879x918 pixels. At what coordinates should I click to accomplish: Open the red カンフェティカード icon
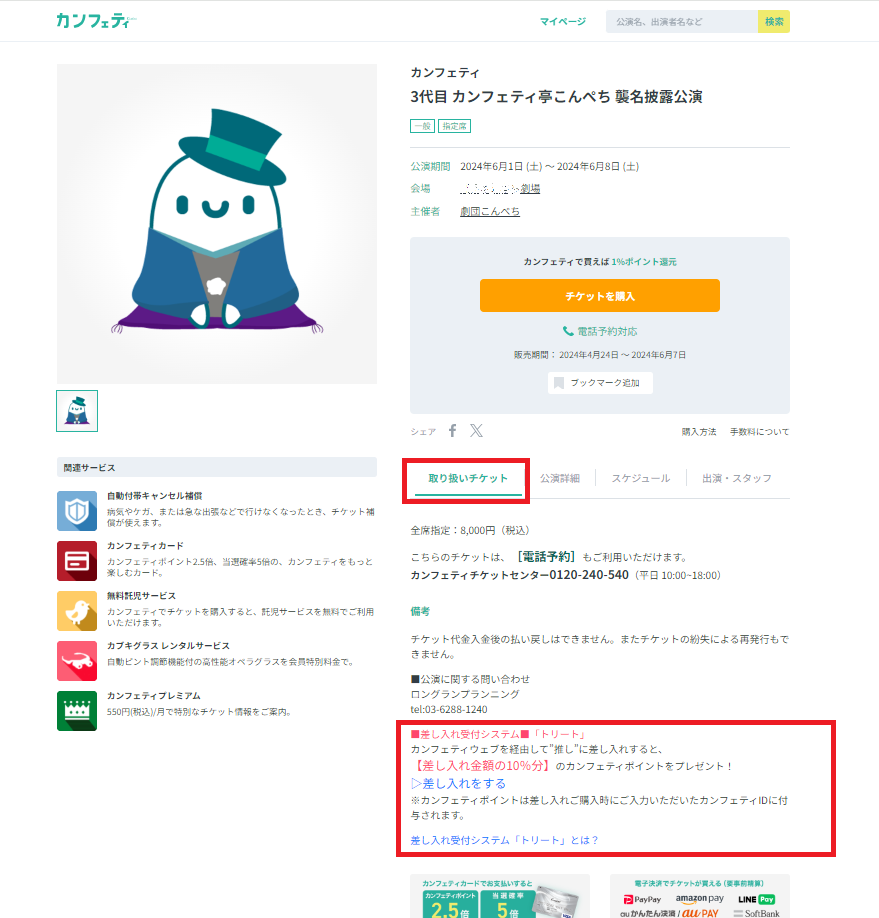[77, 560]
